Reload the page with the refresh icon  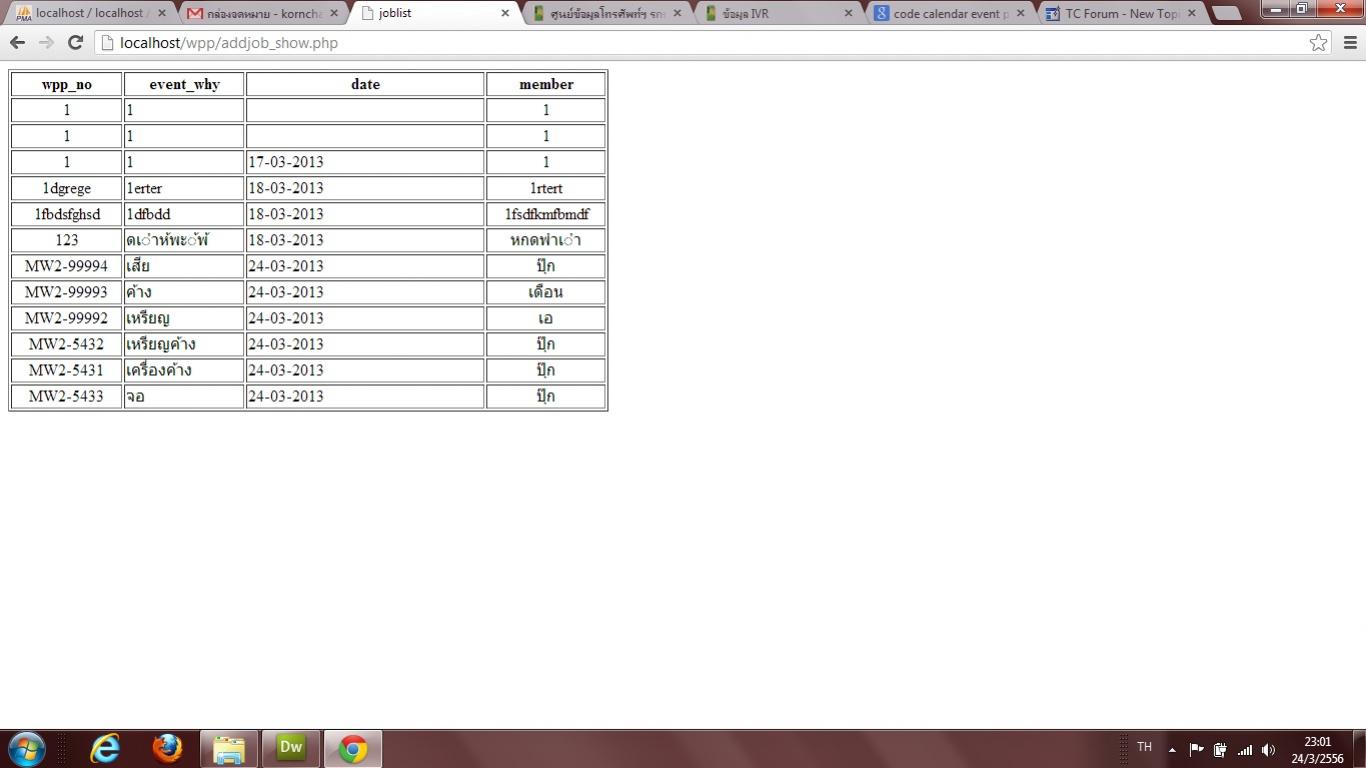click(75, 43)
